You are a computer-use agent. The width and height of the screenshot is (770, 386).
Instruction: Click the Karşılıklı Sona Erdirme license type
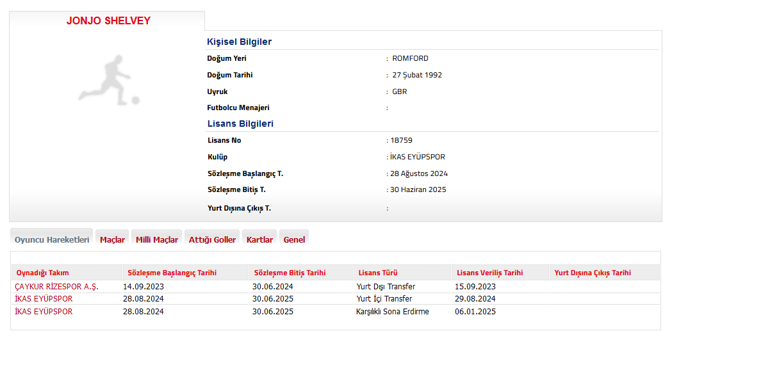392,311
